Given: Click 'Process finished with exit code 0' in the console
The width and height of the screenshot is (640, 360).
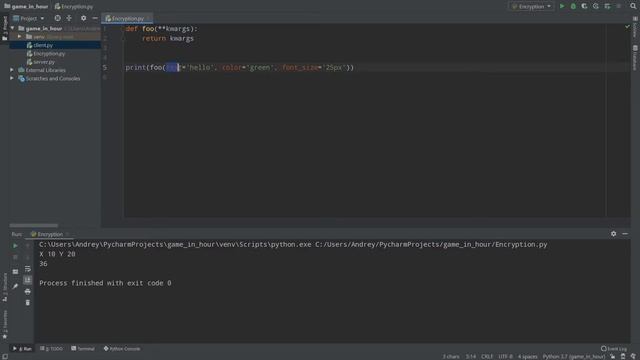Looking at the screenshot, I should [x=105, y=283].
